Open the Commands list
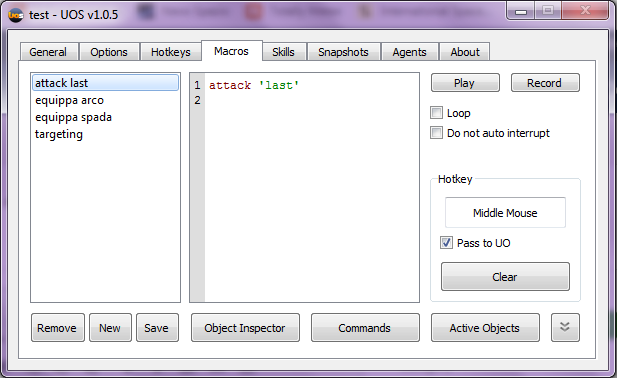 click(x=365, y=327)
